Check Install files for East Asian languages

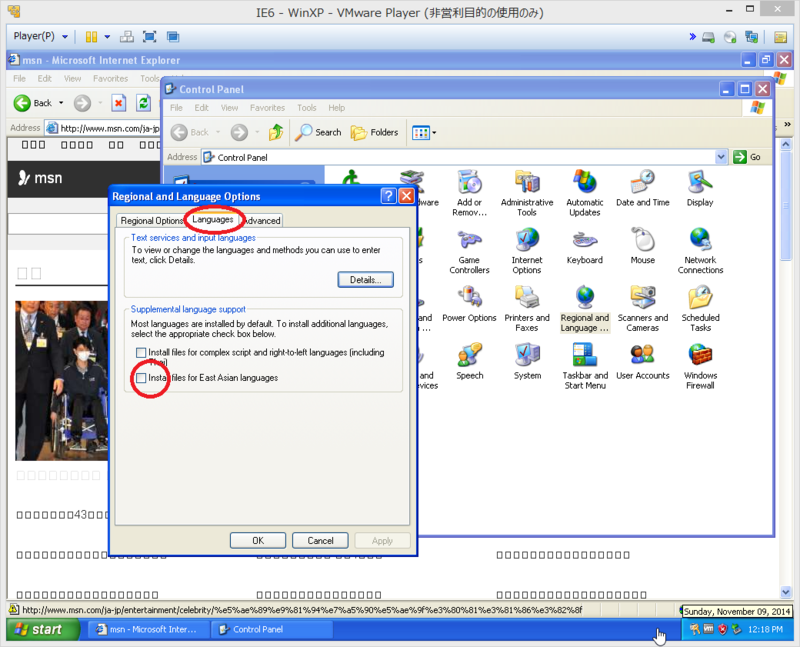pos(141,378)
